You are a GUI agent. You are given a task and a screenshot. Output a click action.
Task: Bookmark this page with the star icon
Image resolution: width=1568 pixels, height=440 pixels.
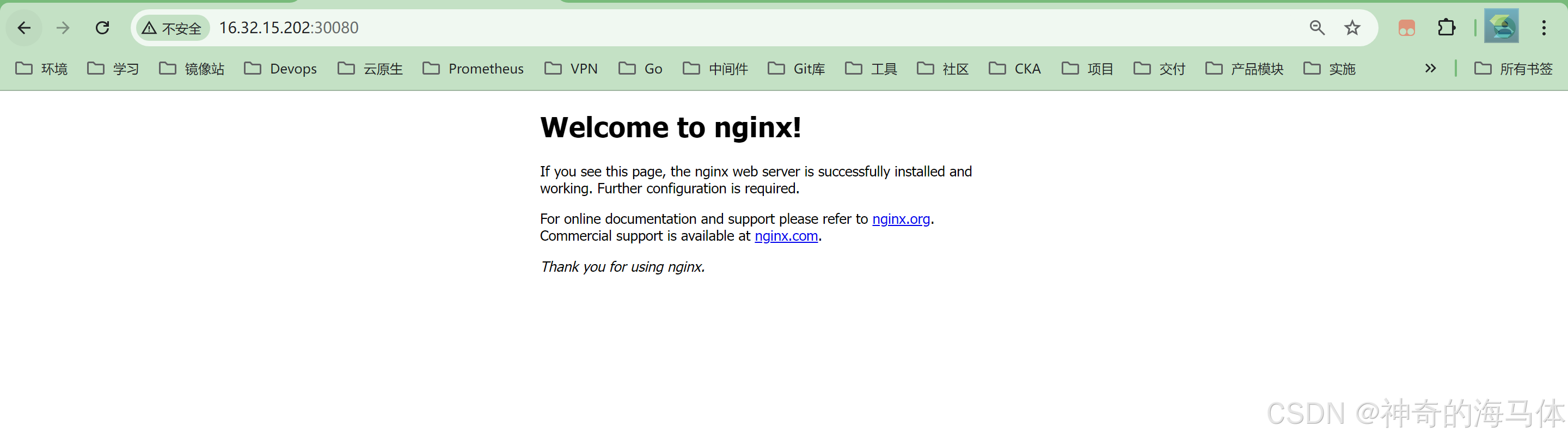coord(1352,27)
